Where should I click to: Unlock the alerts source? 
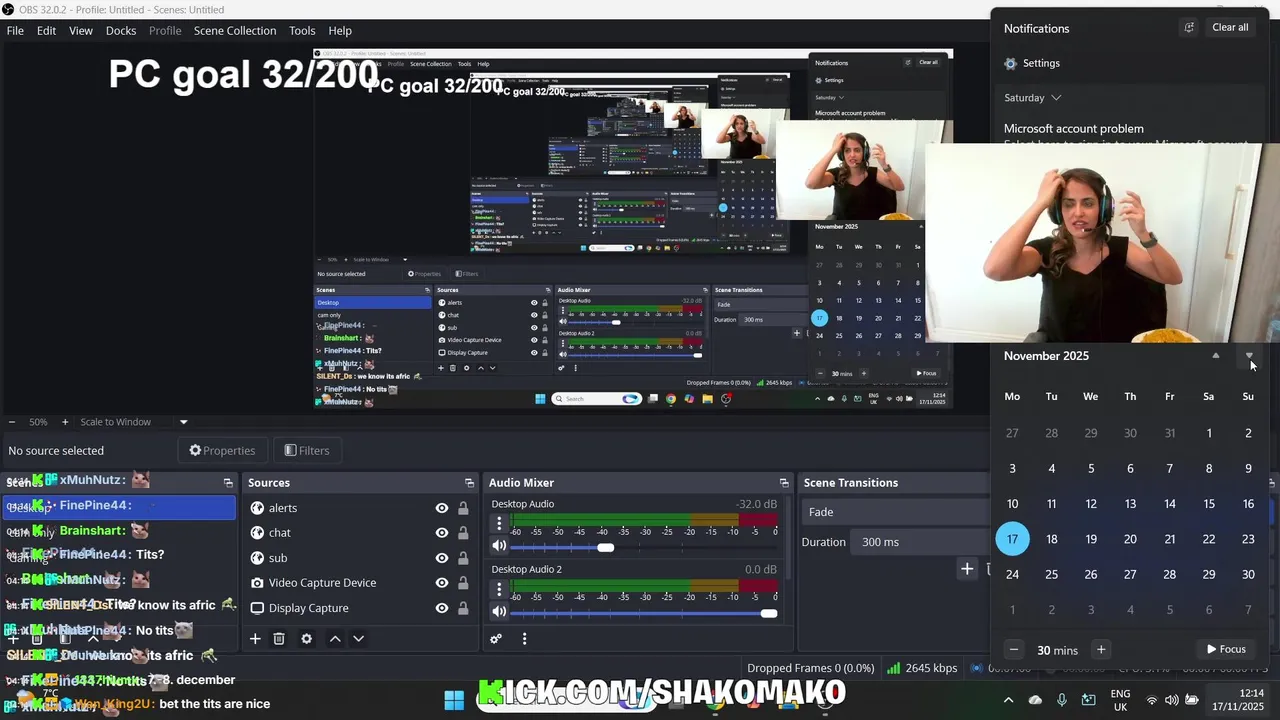coord(463,508)
